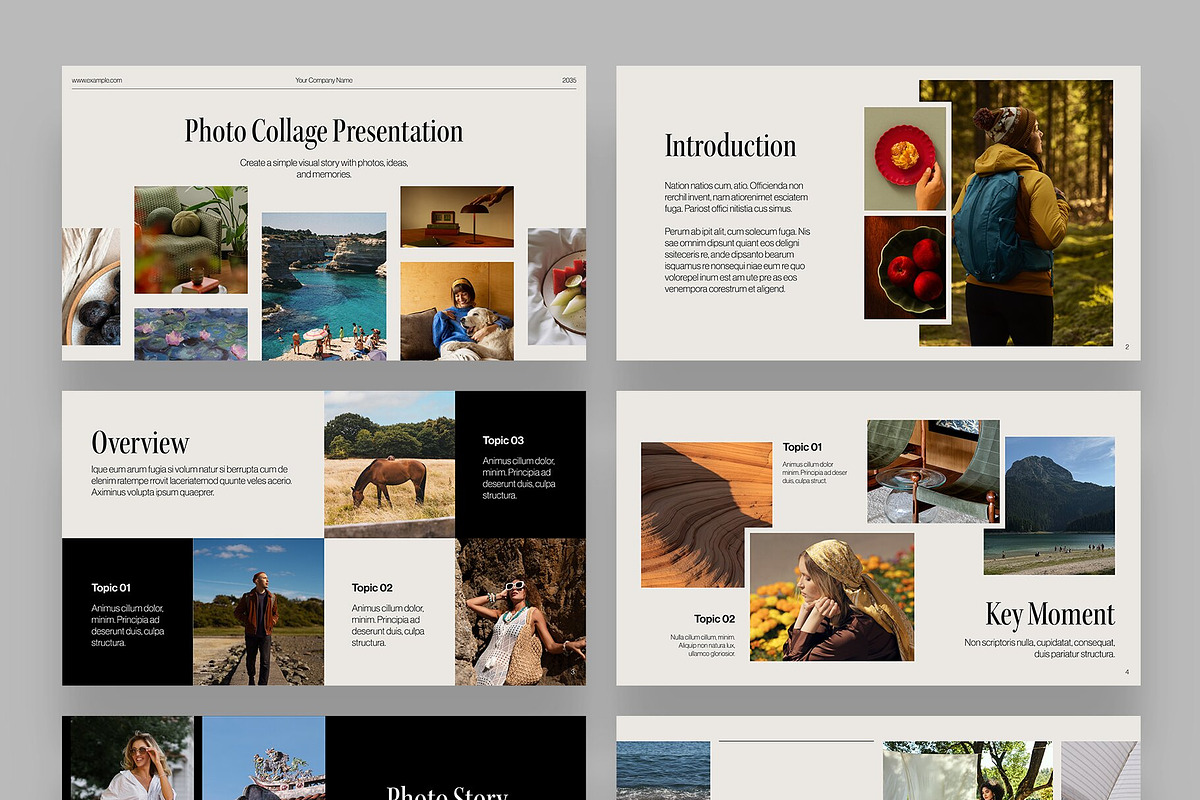Select the ornate temple roof photo
This screenshot has width=1200, height=800.
pyautogui.click(x=264, y=758)
